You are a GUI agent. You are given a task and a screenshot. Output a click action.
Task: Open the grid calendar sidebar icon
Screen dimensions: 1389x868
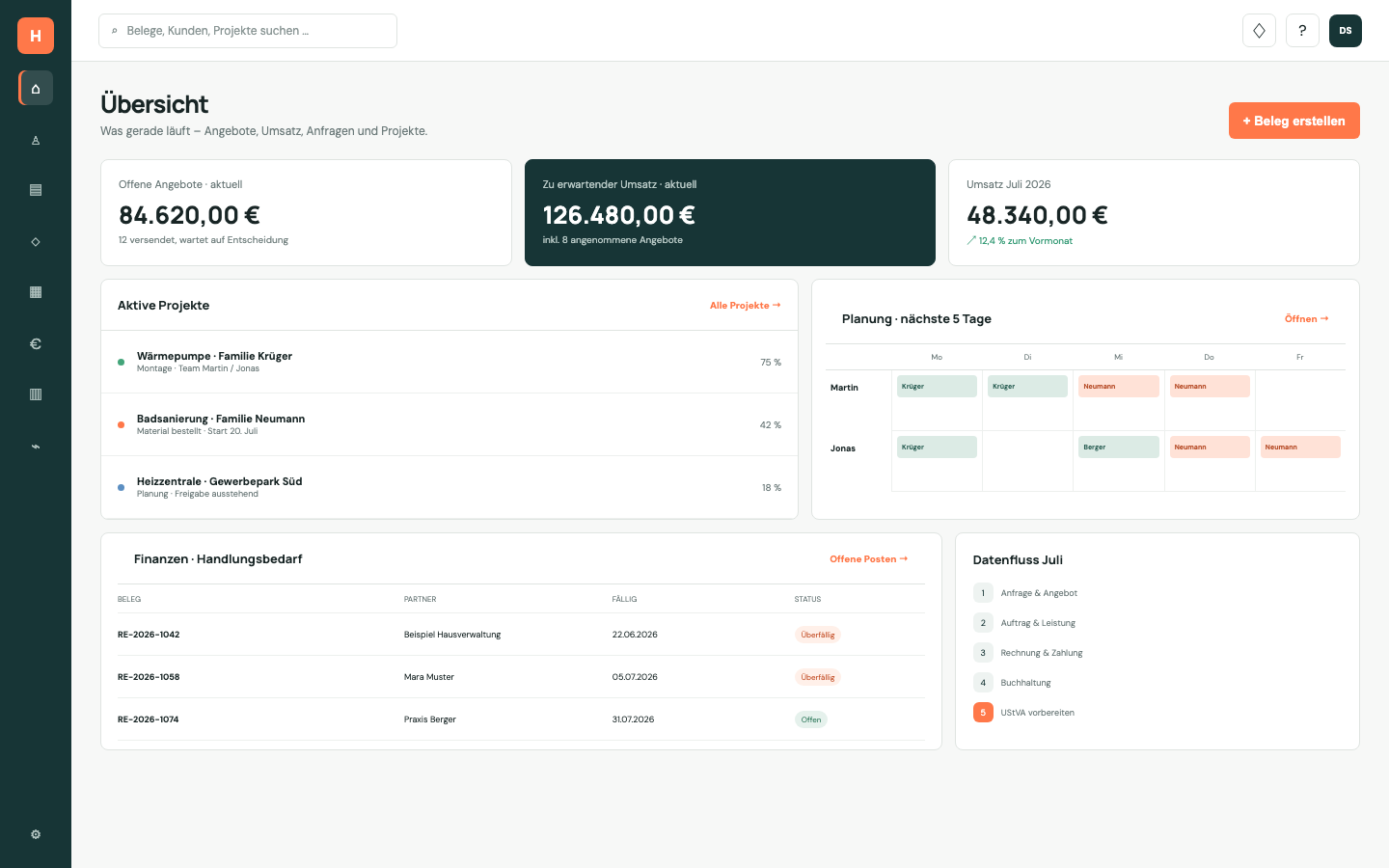[x=36, y=292]
